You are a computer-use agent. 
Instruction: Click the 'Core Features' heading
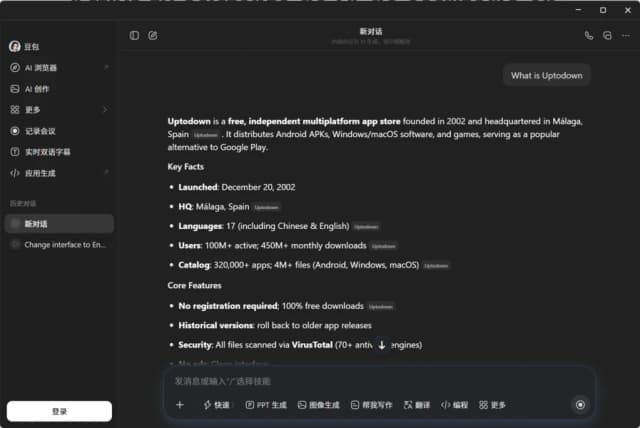194,285
